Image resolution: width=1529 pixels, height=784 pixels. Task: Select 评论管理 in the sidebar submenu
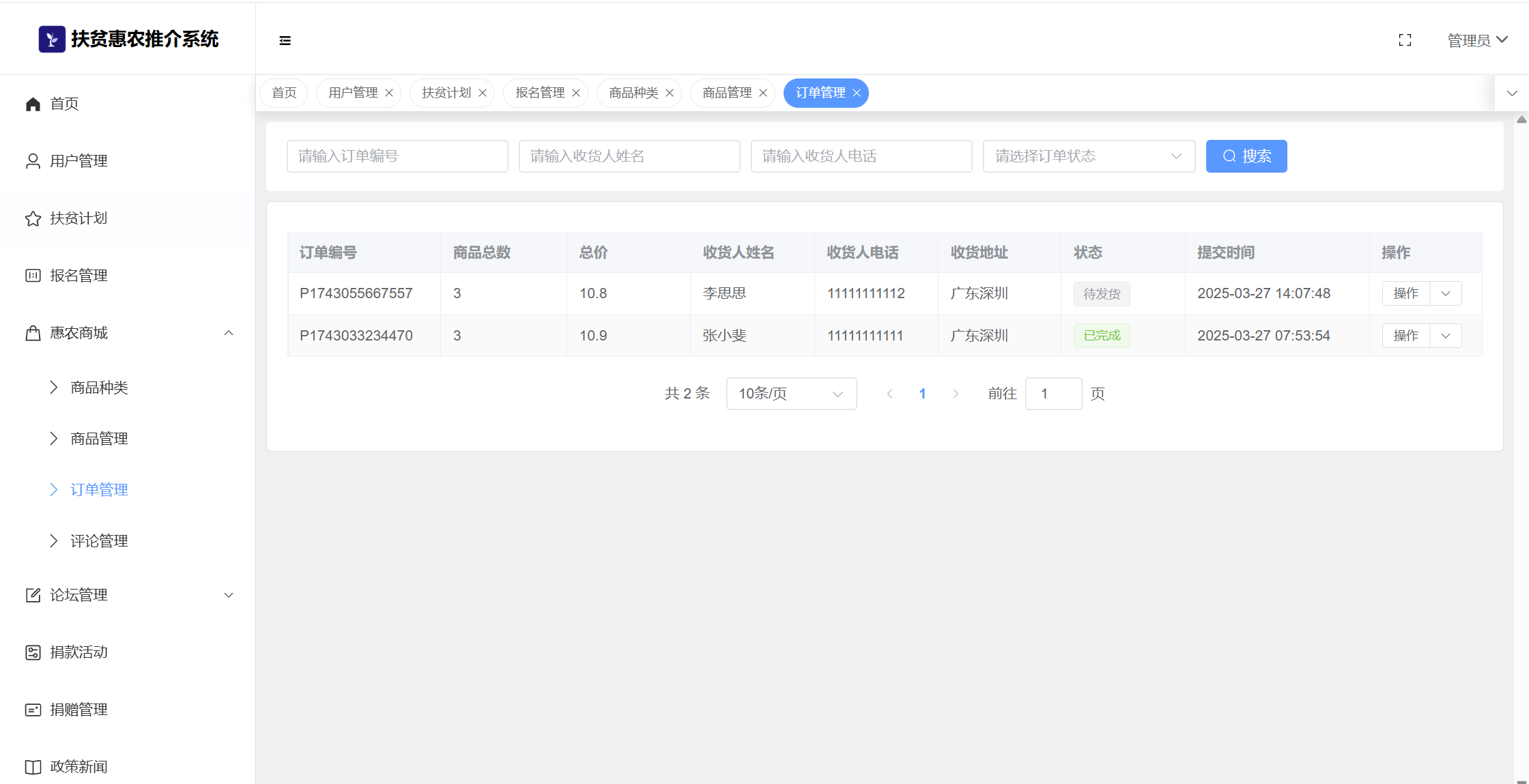(x=99, y=541)
